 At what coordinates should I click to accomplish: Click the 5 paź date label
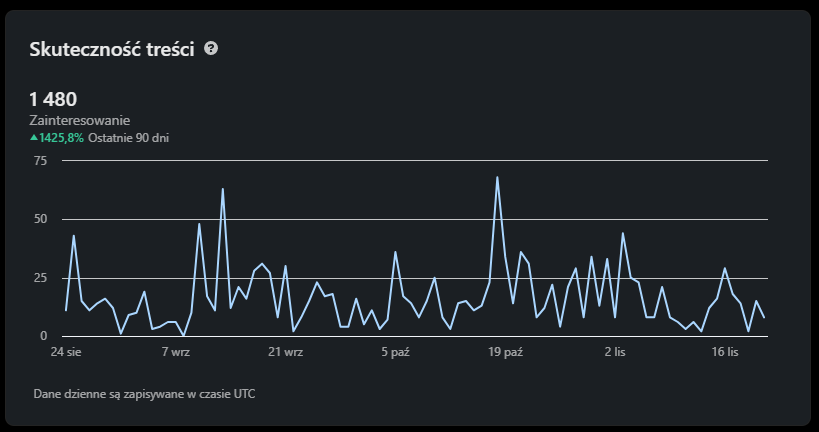pos(395,353)
